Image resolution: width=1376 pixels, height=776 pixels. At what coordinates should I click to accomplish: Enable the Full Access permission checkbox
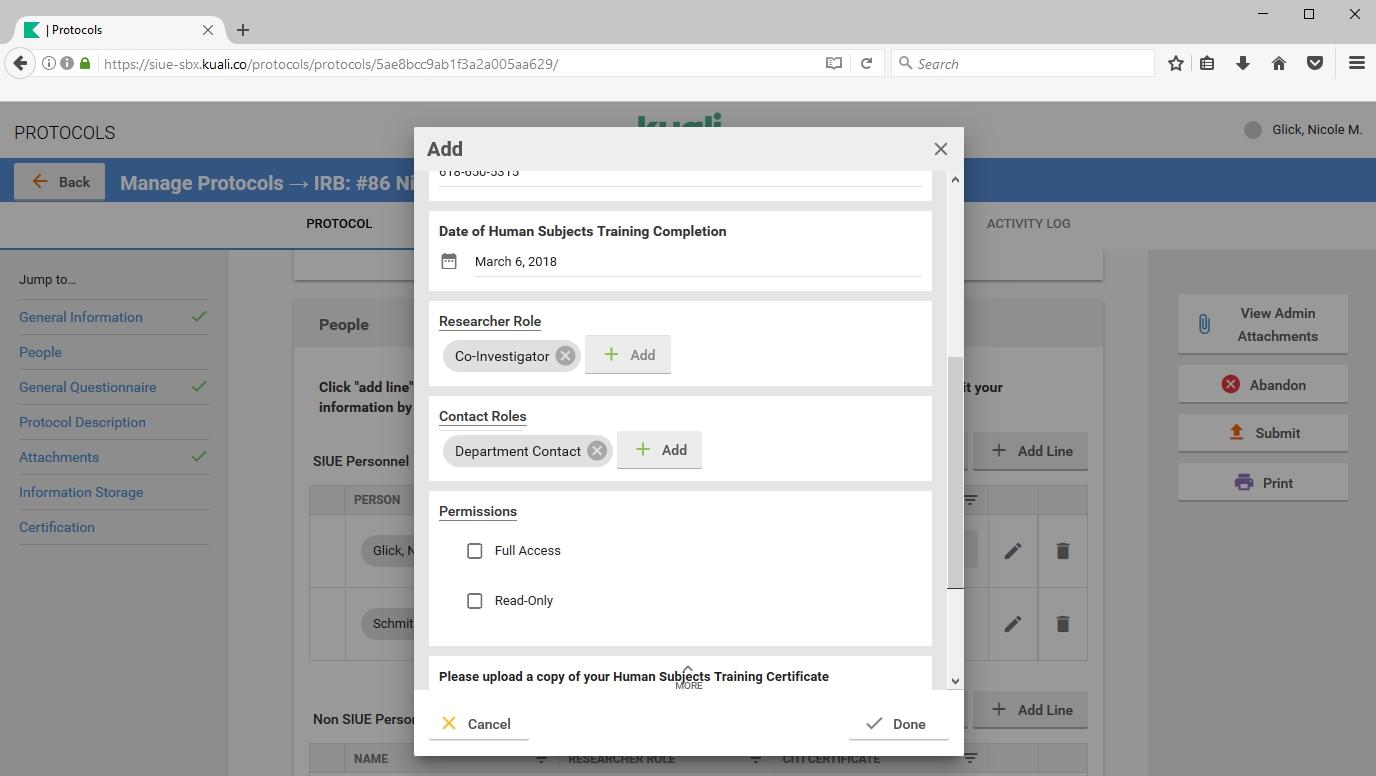(x=475, y=551)
